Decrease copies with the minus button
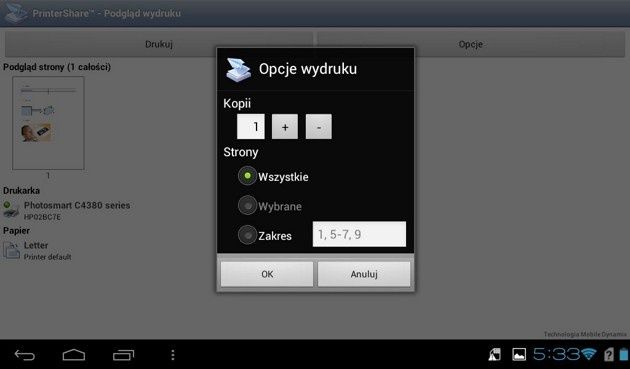The width and height of the screenshot is (630, 369). tap(319, 127)
